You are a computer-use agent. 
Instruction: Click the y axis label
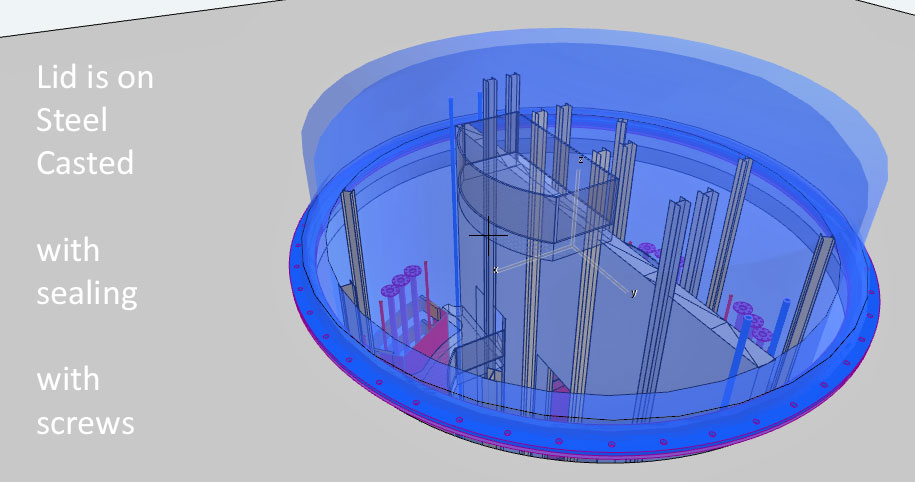(634, 293)
